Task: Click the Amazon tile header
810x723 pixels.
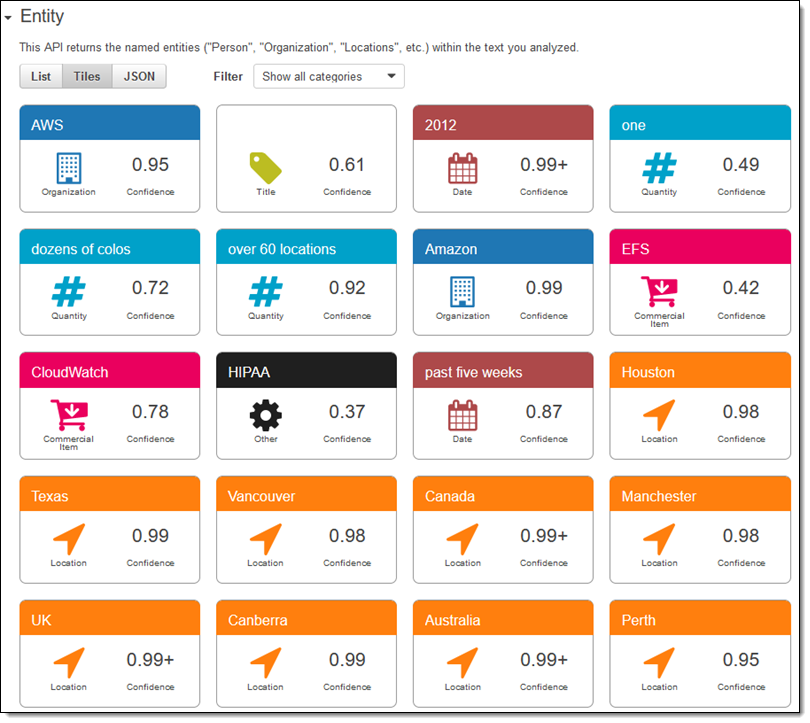Action: [x=503, y=247]
